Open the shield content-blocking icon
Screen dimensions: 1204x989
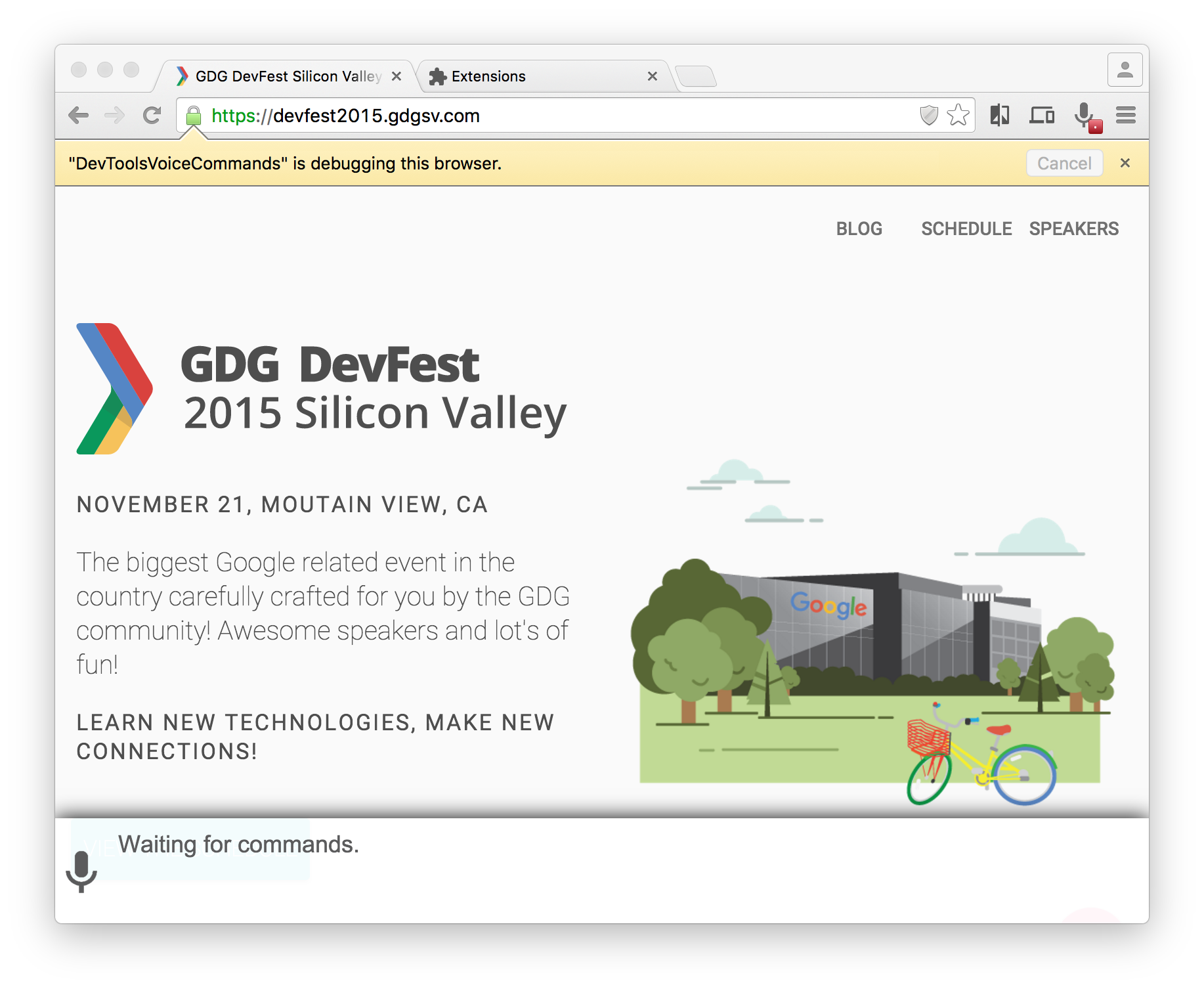(929, 115)
